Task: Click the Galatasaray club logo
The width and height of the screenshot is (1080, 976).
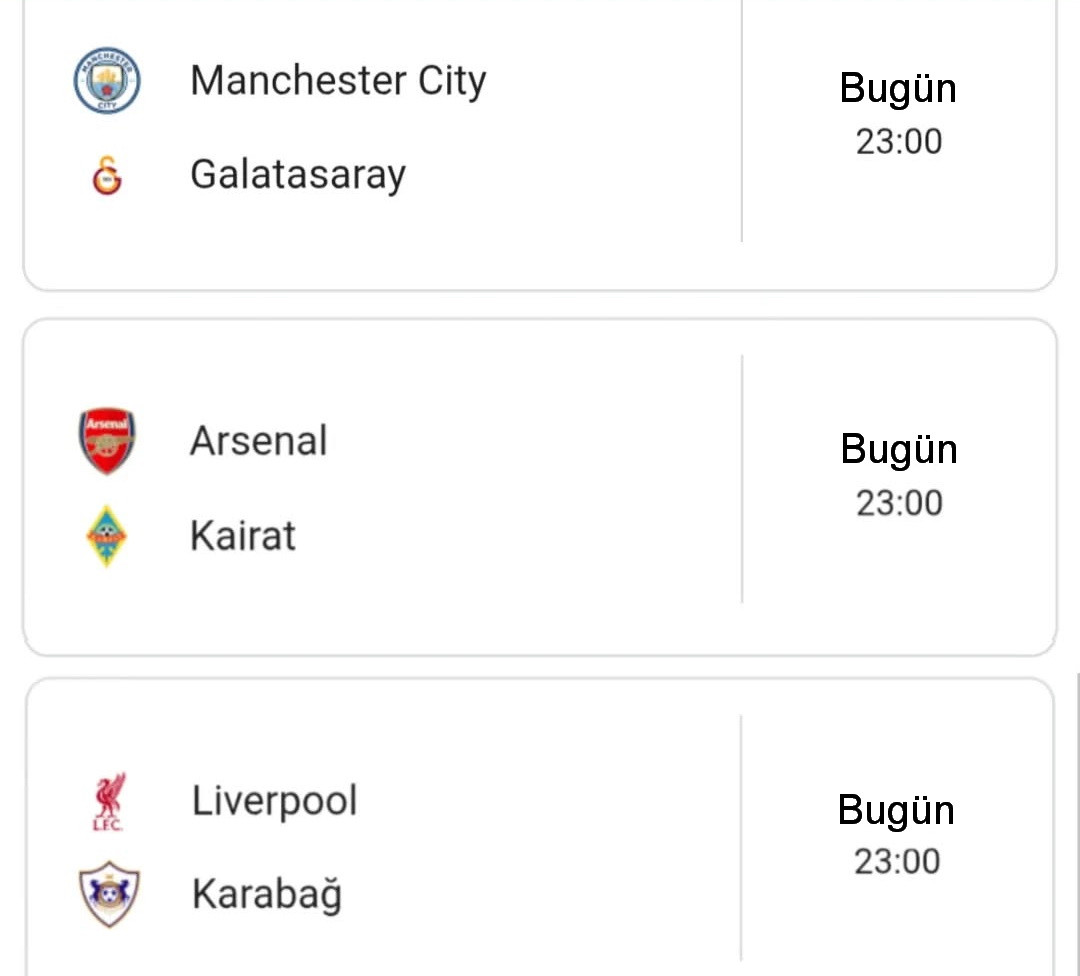Action: pos(107,175)
